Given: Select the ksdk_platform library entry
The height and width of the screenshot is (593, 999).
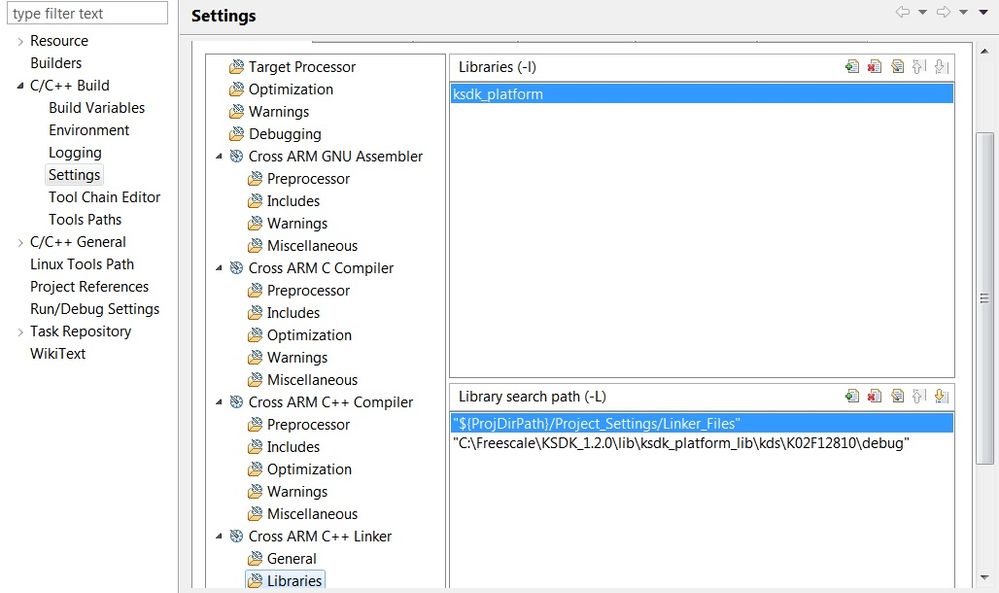Looking at the screenshot, I should coord(701,94).
